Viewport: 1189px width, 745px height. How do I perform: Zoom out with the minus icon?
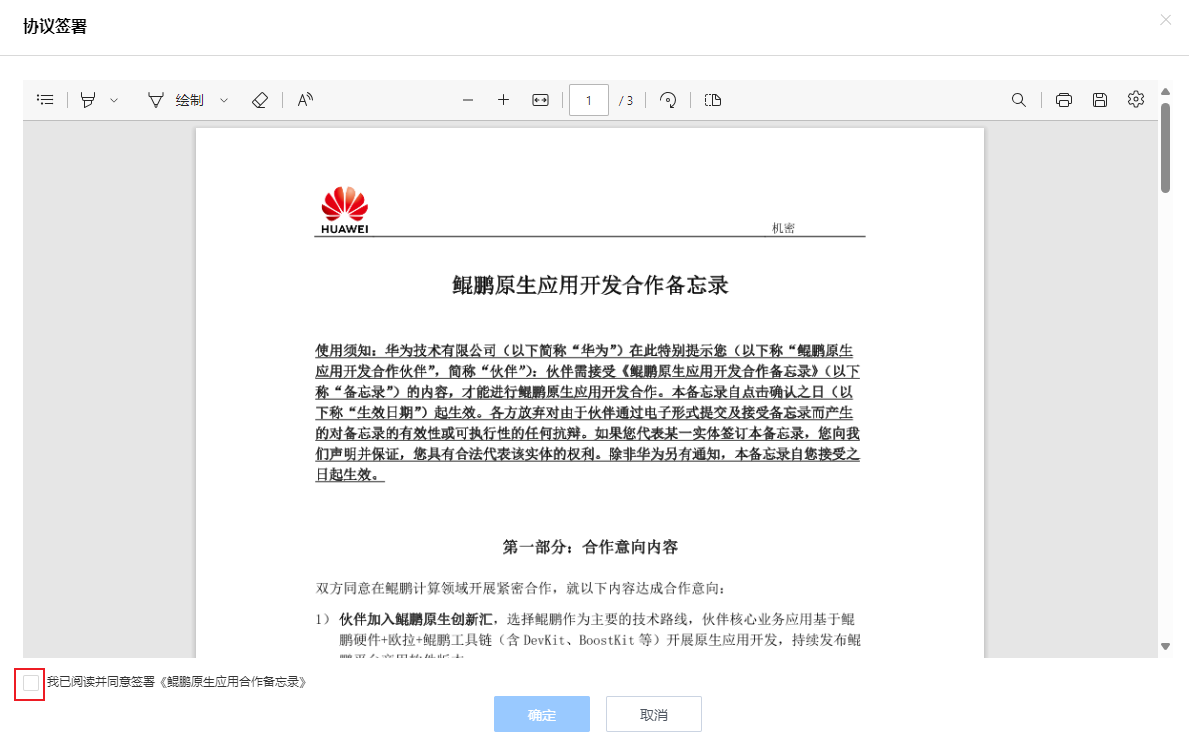468,100
